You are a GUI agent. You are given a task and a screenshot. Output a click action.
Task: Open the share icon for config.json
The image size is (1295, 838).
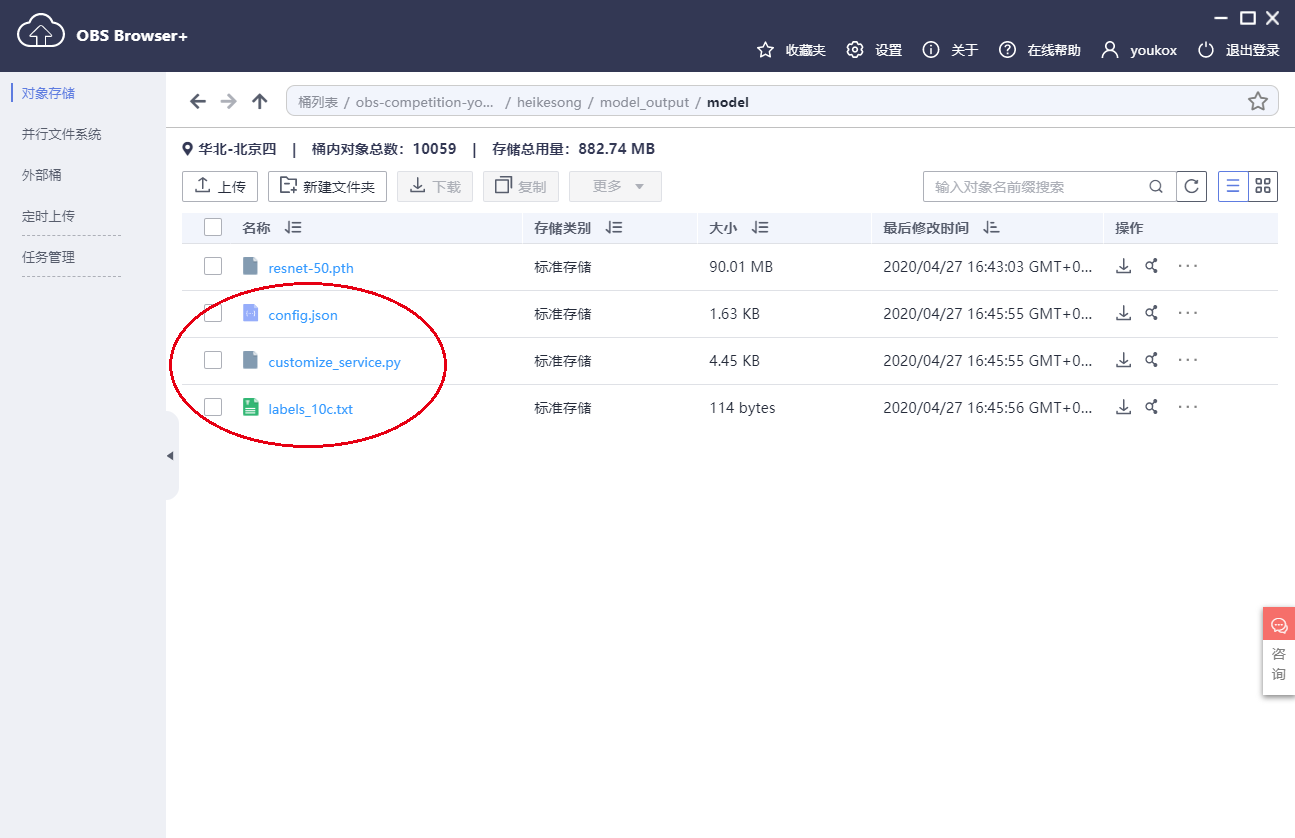1152,312
